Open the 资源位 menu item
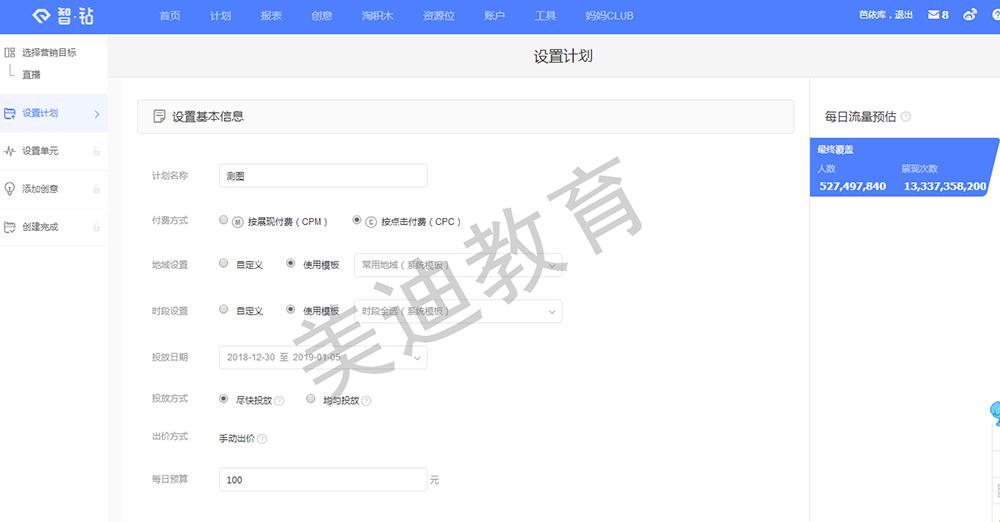Image resolution: width=1000 pixels, height=522 pixels. point(438,16)
